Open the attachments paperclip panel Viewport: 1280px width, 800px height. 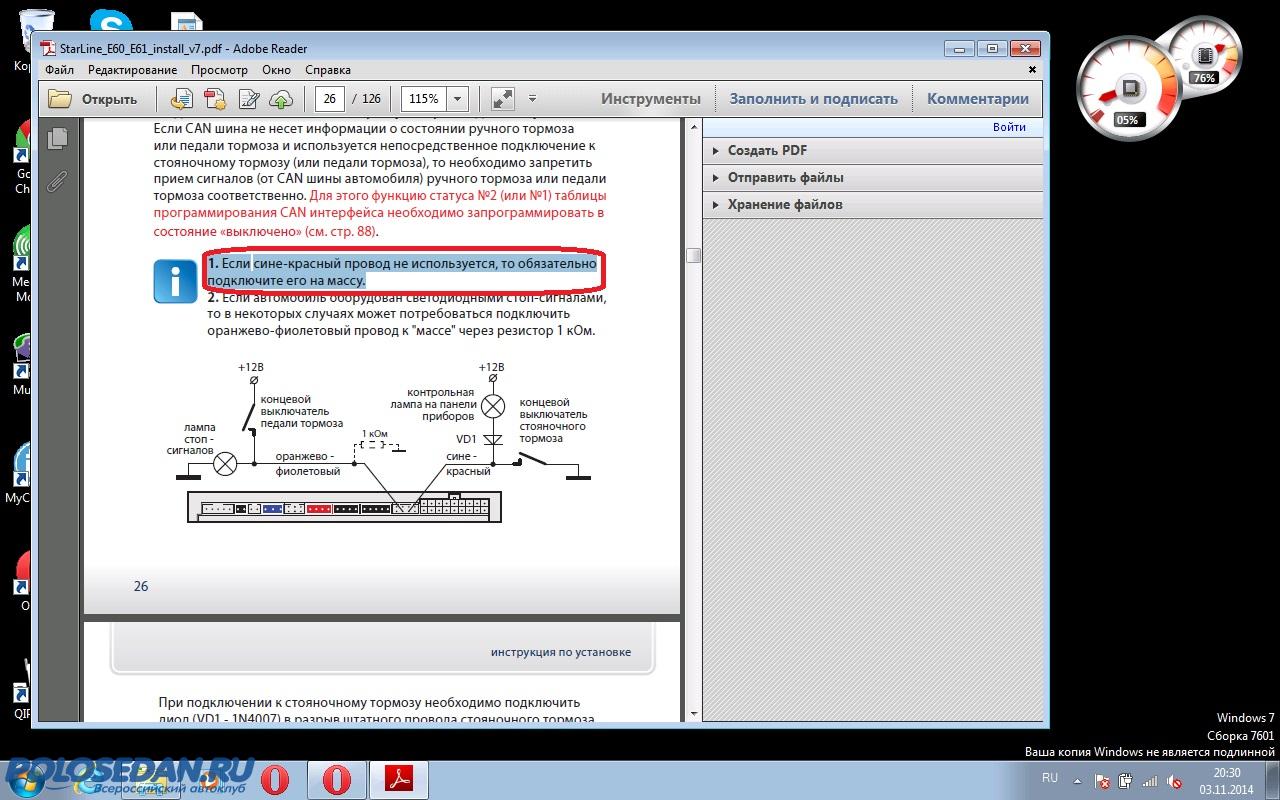pyautogui.click(x=58, y=181)
